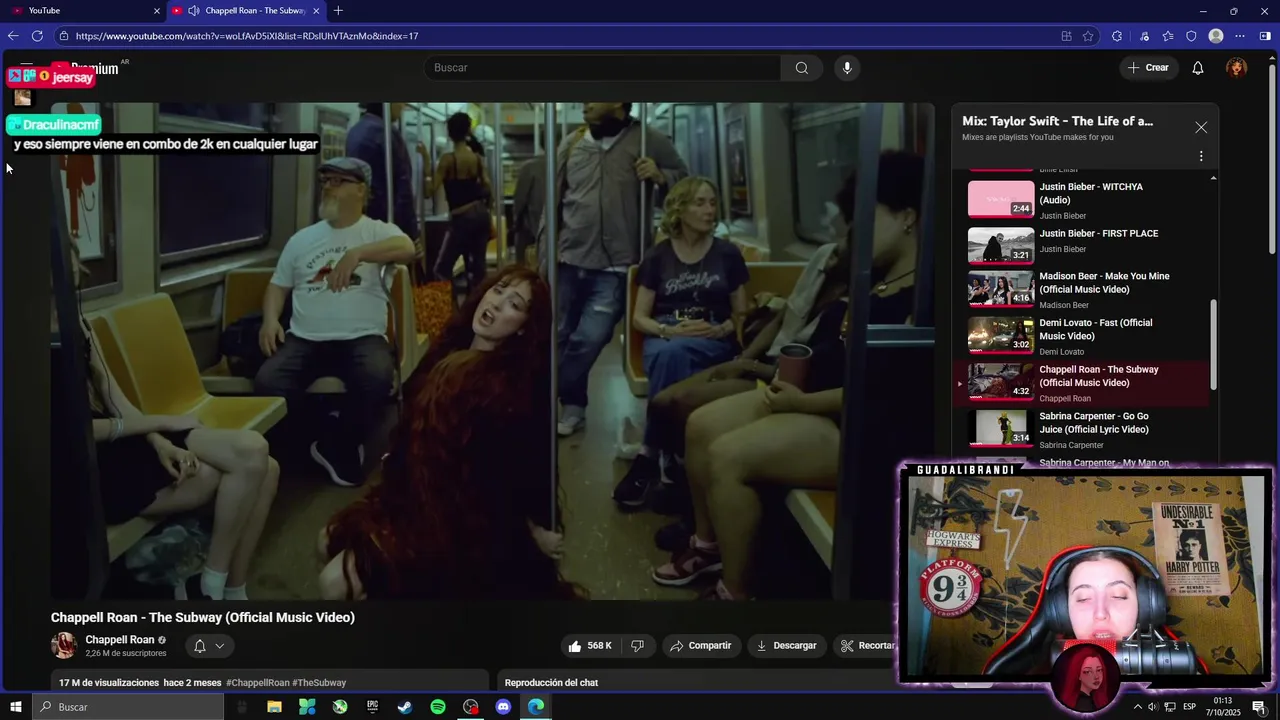
Task: Close the first YouTube browser tab
Action: (156, 11)
